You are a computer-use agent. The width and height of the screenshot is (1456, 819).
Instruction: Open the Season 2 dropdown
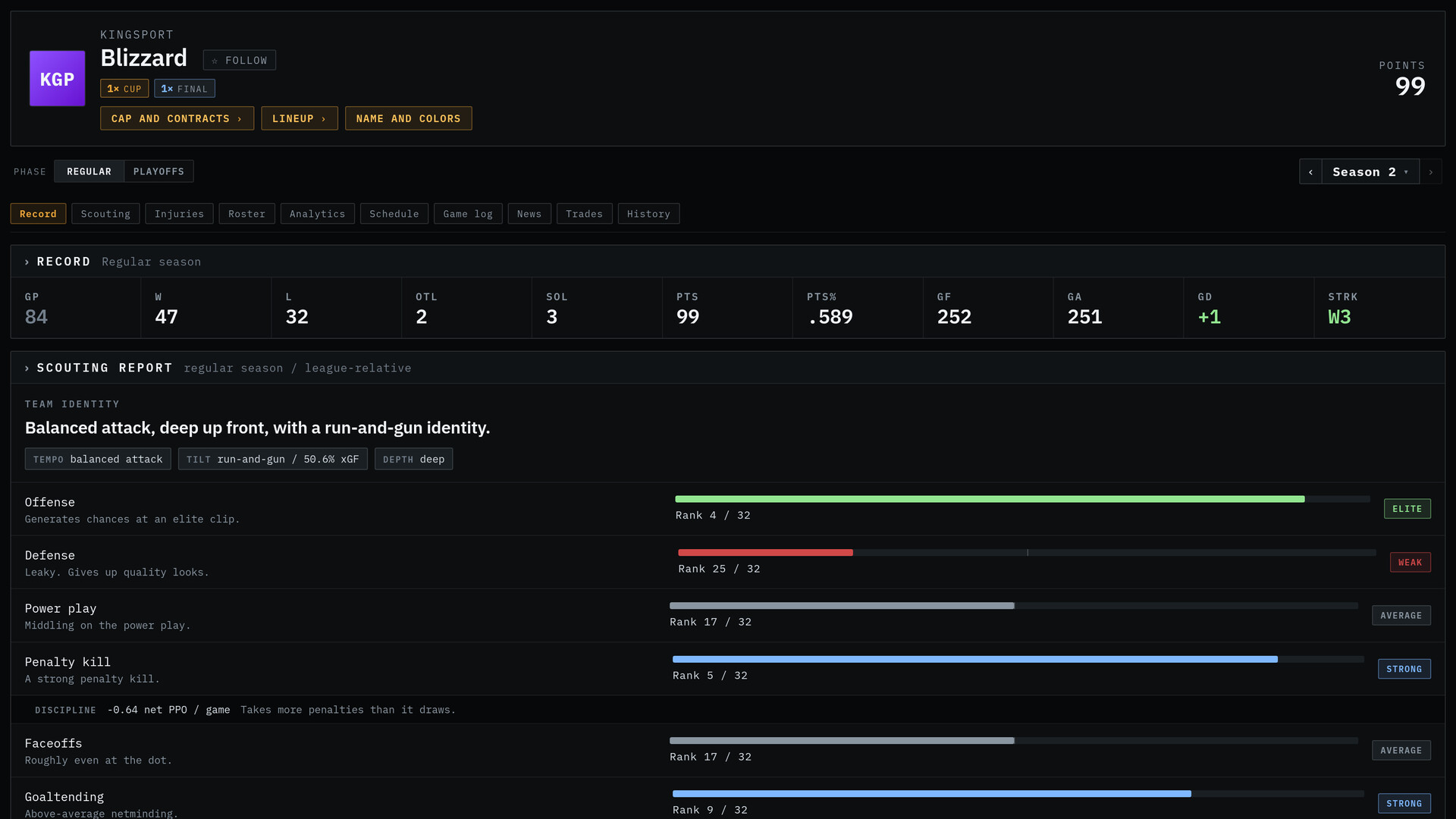[1370, 172]
